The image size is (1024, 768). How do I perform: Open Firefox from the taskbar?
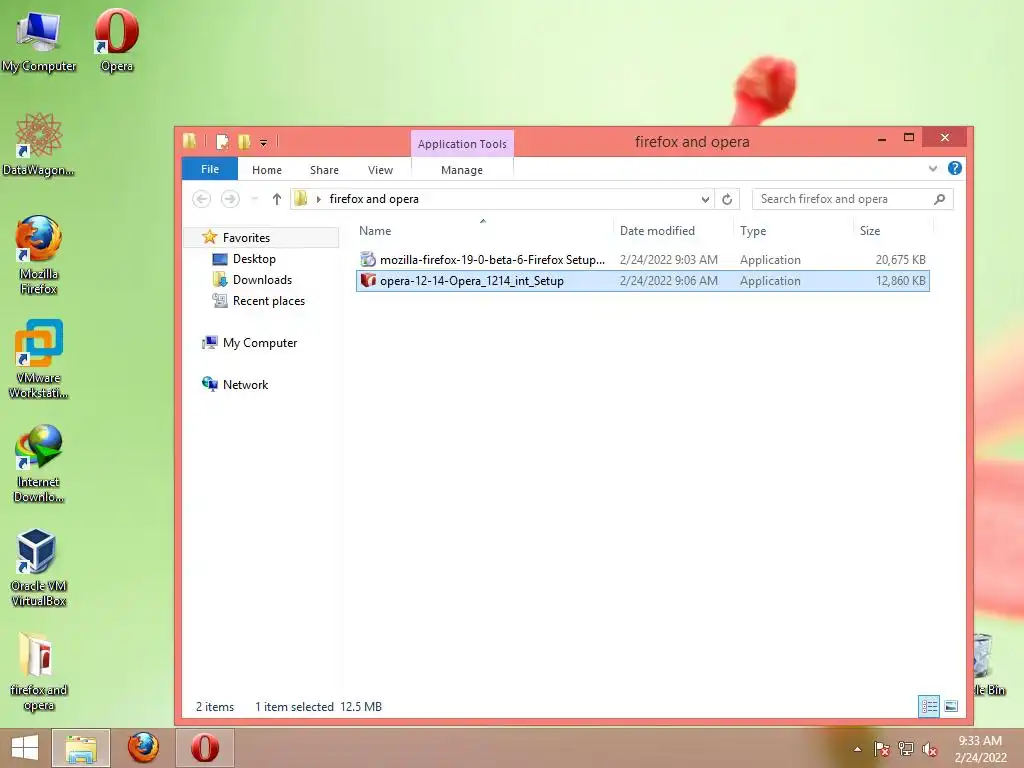point(143,748)
